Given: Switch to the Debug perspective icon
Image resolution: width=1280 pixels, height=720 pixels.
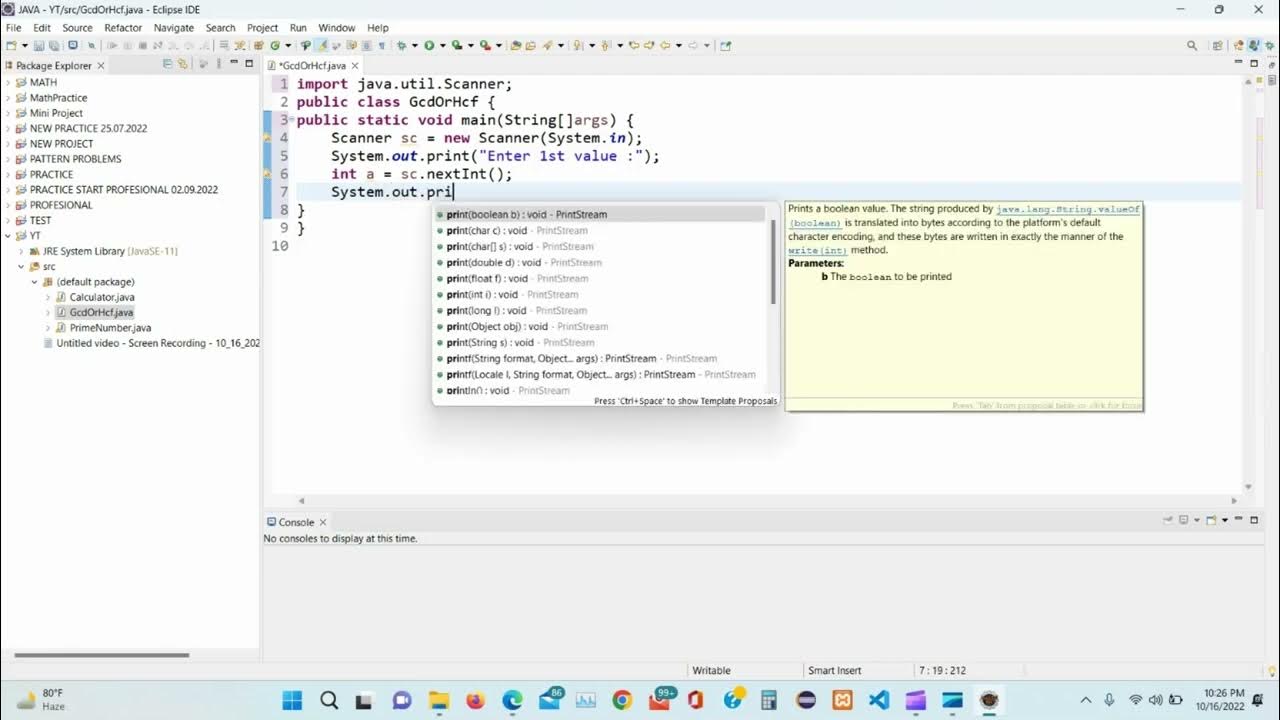Looking at the screenshot, I should pos(1270,45).
